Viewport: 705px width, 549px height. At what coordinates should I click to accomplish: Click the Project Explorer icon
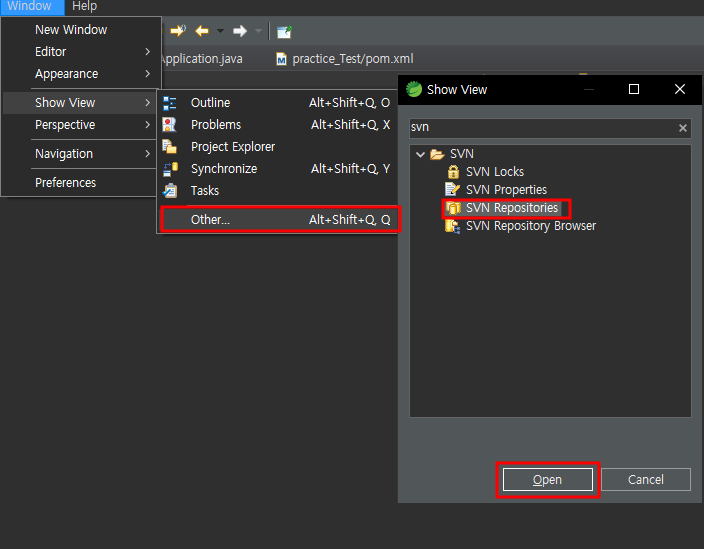[x=170, y=147]
